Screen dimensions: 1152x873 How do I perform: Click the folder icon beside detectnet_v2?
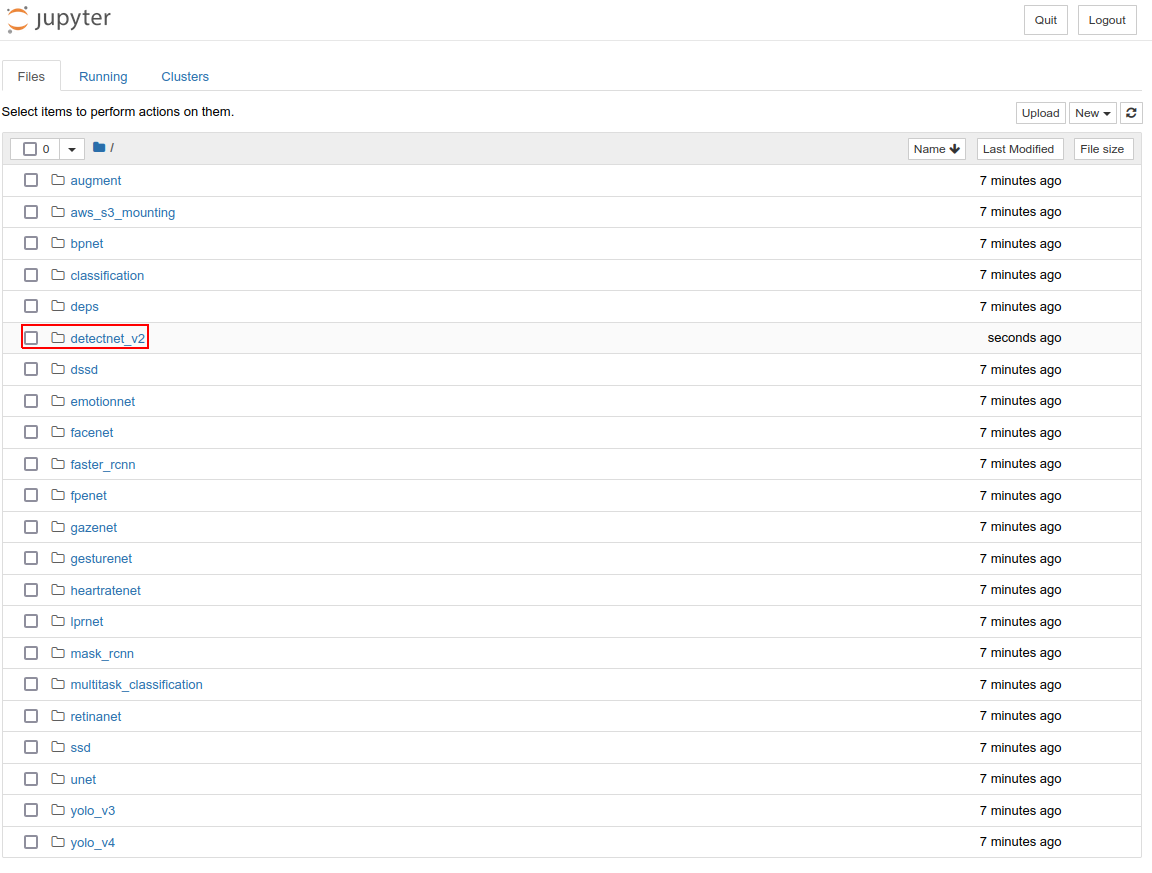click(x=58, y=337)
